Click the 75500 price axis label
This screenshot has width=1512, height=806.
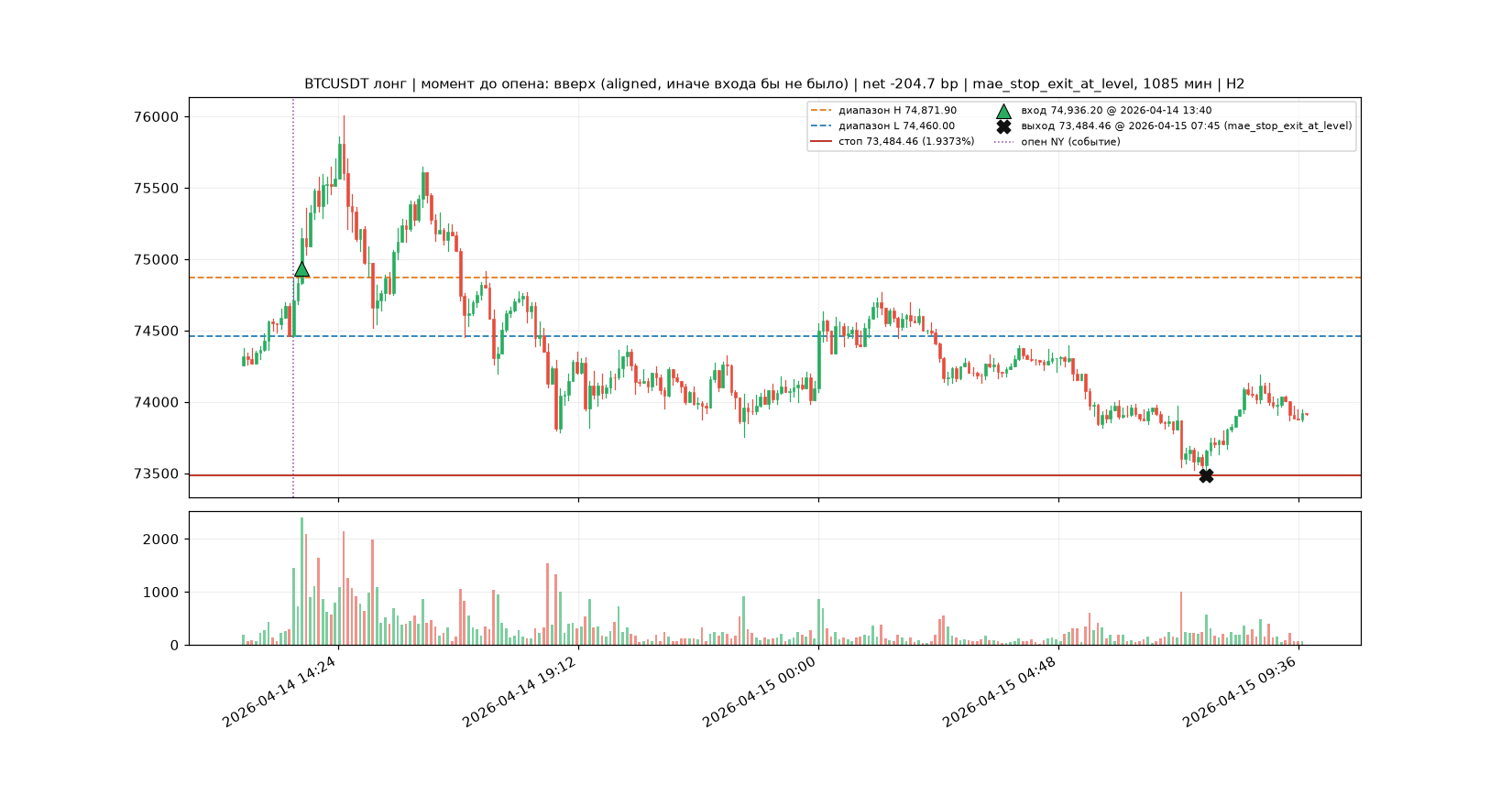(156, 189)
